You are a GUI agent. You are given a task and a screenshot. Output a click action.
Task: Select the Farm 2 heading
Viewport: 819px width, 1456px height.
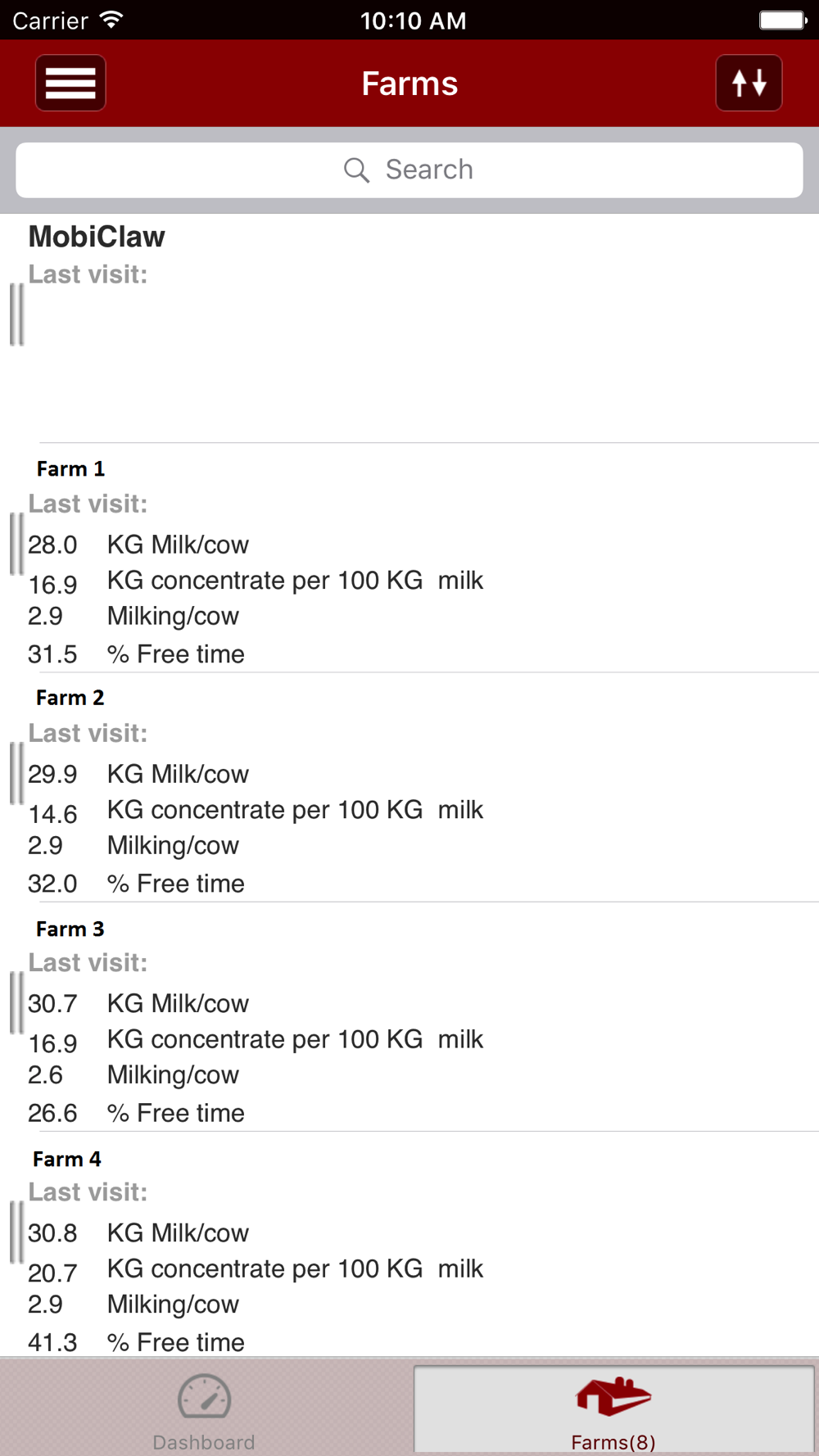[70, 698]
